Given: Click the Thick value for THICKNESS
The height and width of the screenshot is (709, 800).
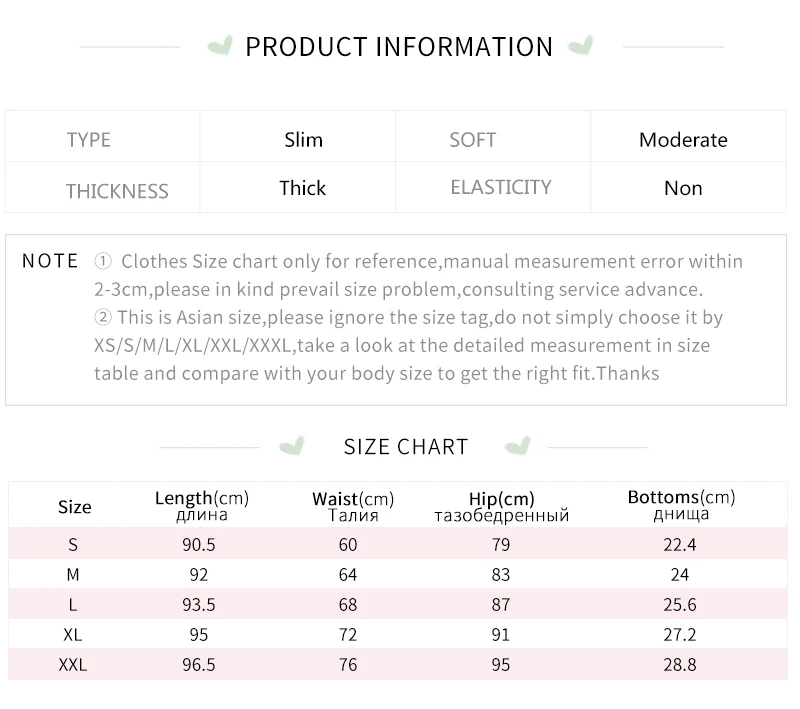Looking at the screenshot, I should (x=303, y=188).
